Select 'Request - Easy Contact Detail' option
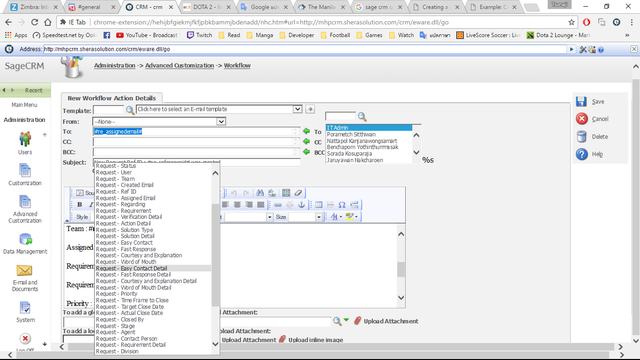The height and width of the screenshot is (360, 640). [153, 268]
